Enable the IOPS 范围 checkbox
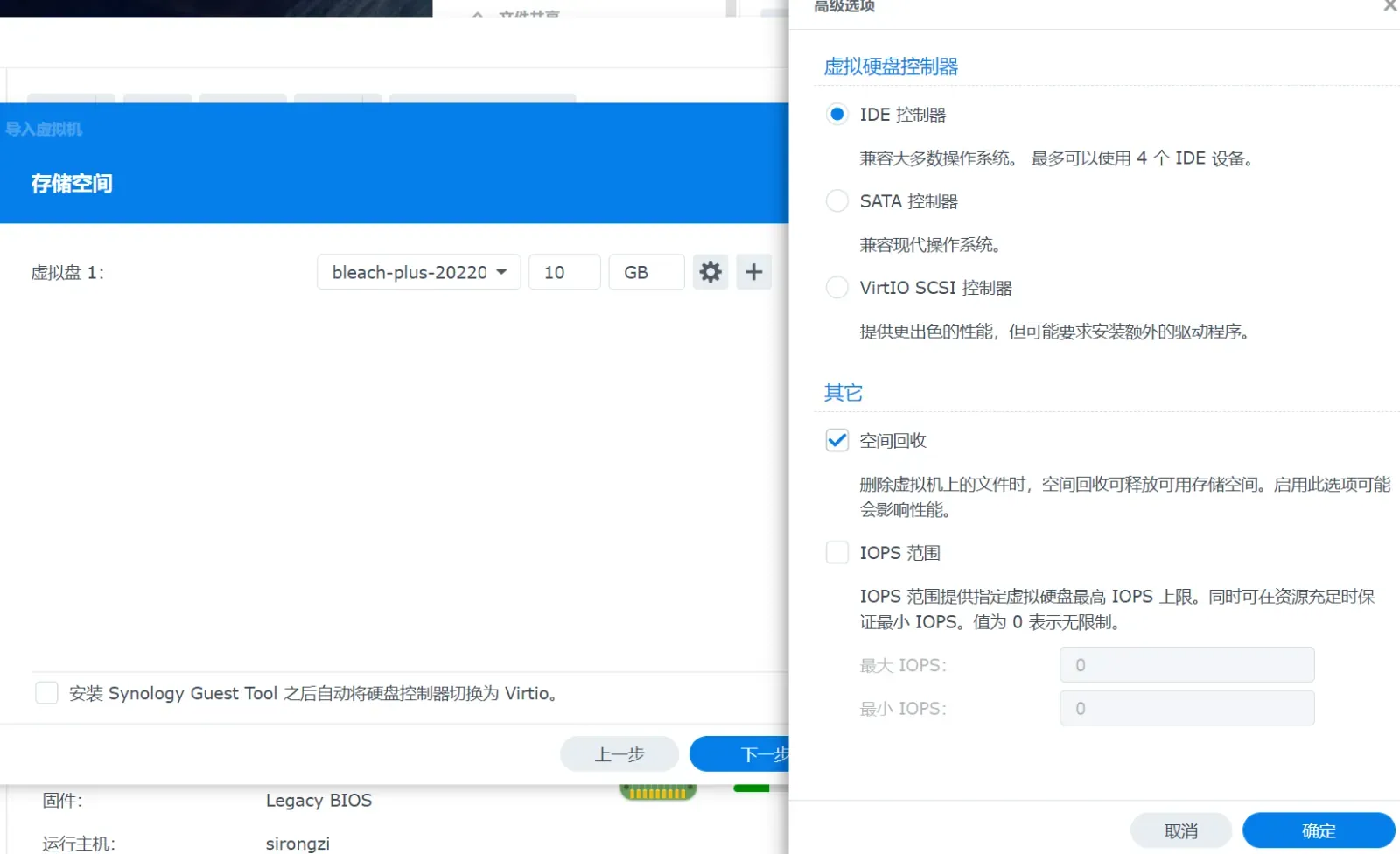The width and height of the screenshot is (1400, 854). tap(837, 552)
